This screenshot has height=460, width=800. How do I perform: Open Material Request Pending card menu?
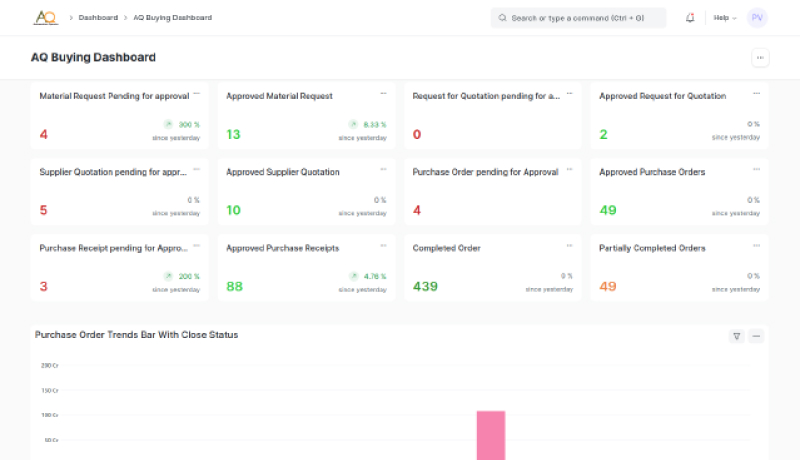point(197,94)
